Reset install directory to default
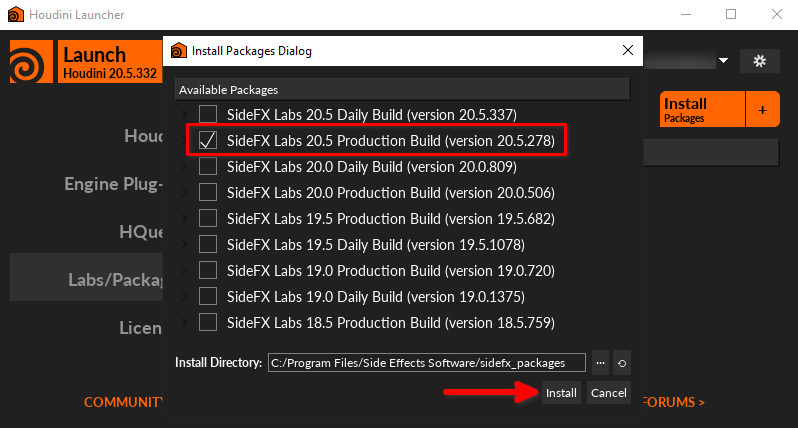 click(622, 363)
